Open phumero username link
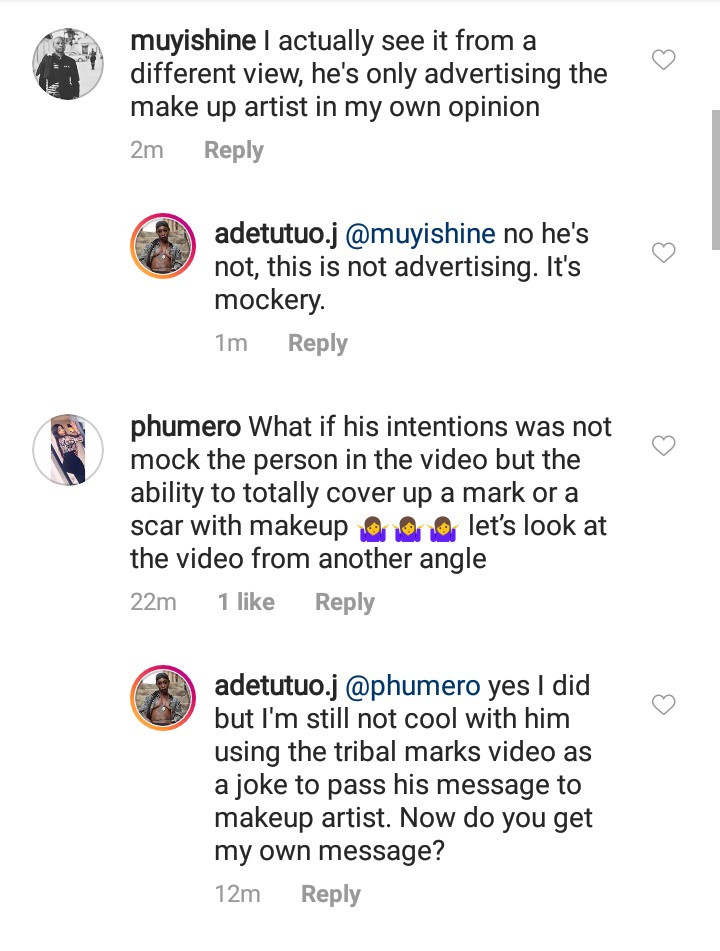720x951 pixels. click(x=186, y=427)
